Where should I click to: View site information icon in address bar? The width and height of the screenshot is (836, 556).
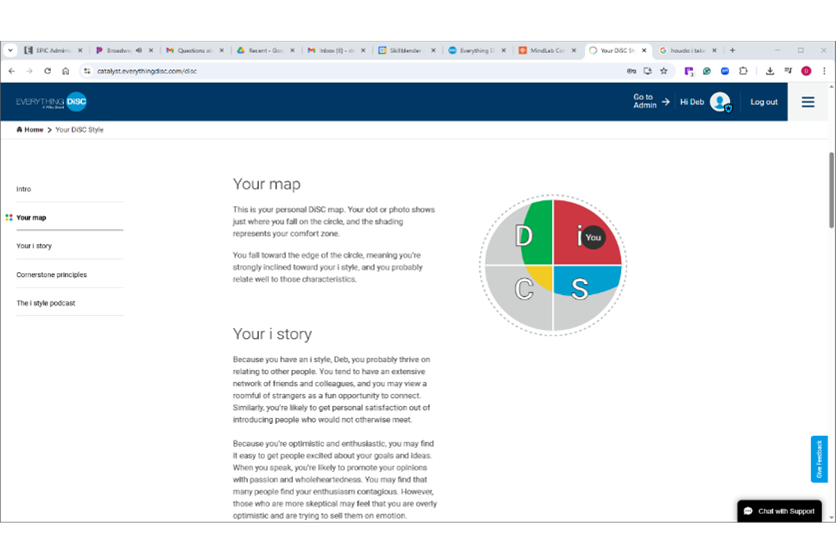pyautogui.click(x=87, y=71)
